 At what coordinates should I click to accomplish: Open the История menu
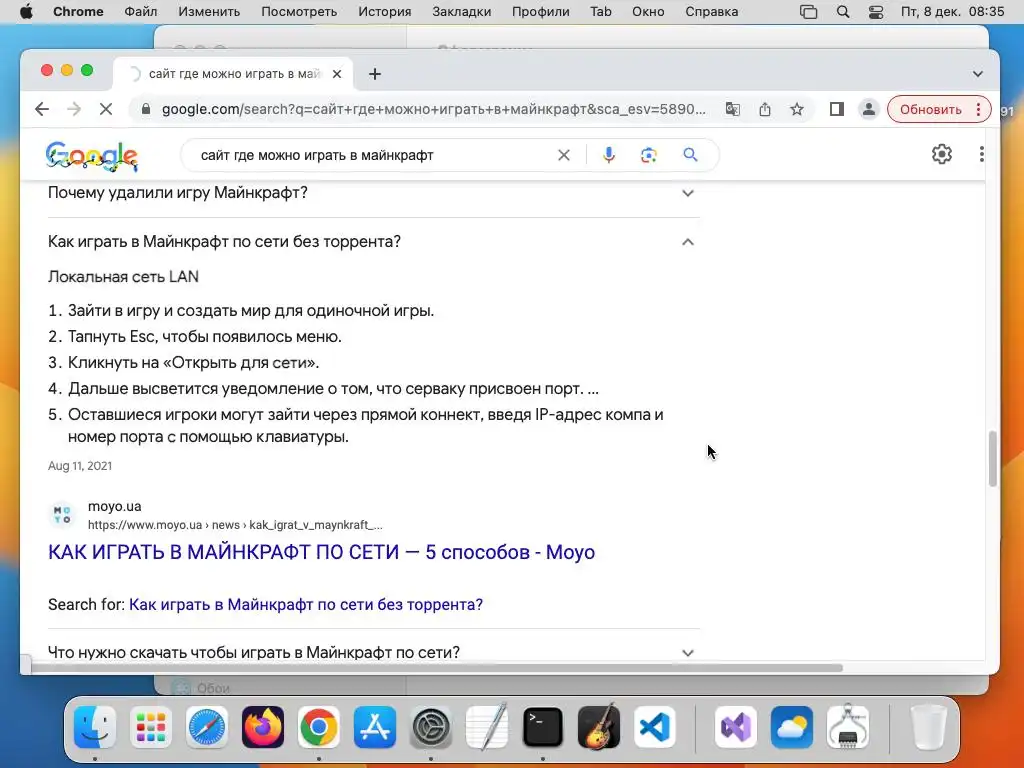[385, 12]
